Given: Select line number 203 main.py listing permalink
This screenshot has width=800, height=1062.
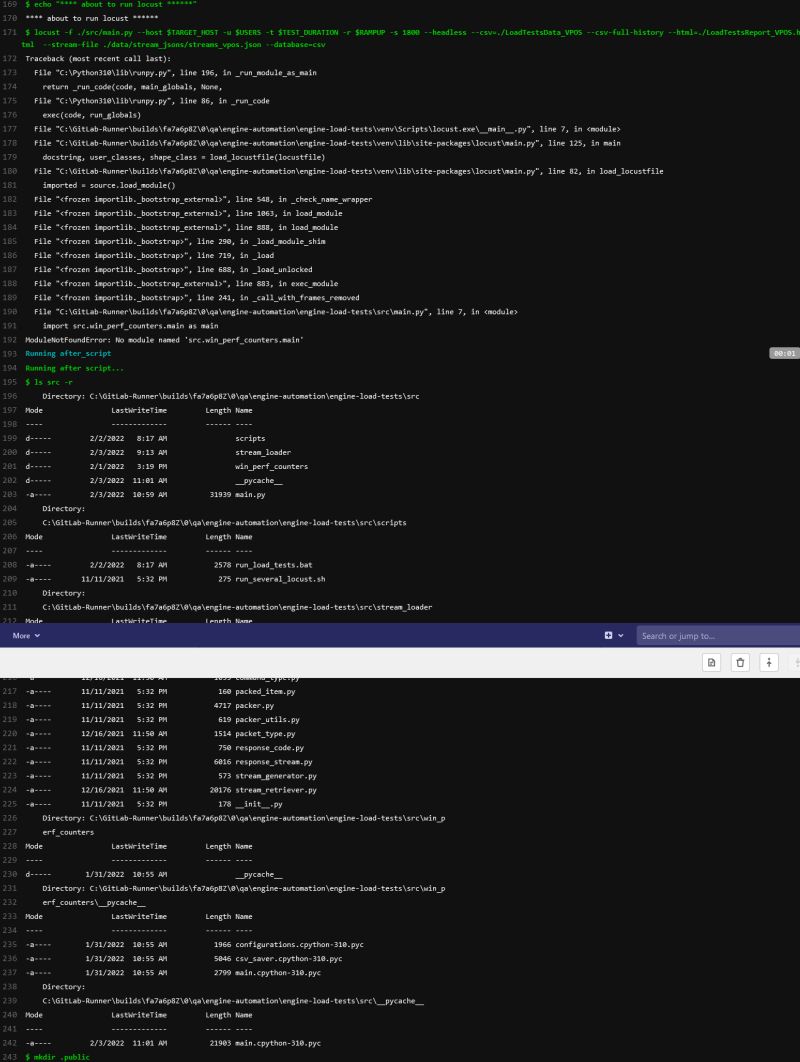Looking at the screenshot, I should 10,493.
